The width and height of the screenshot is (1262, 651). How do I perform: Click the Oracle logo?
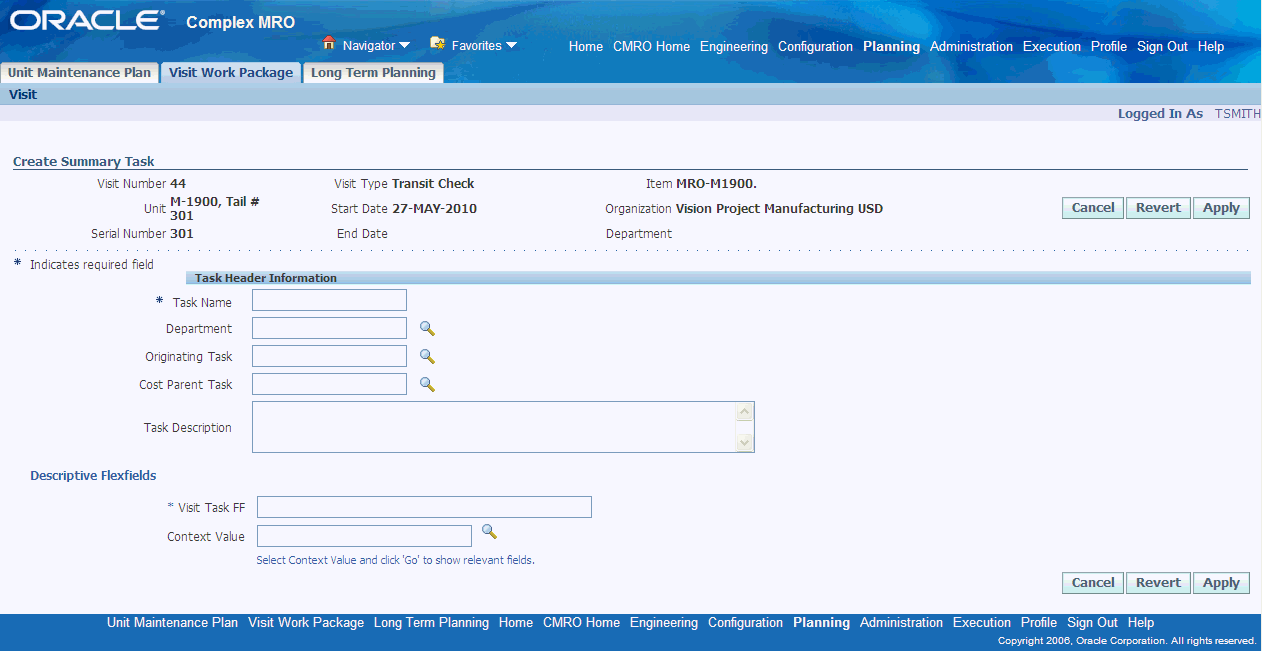click(x=87, y=20)
